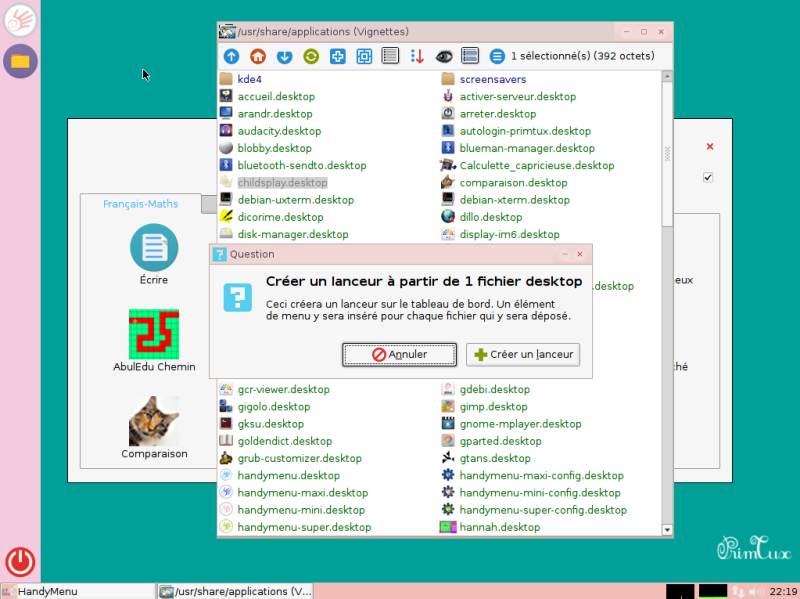This screenshot has width=800, height=599.
Task: Click the blue nested squares toolbar icon
Action: tap(364, 56)
